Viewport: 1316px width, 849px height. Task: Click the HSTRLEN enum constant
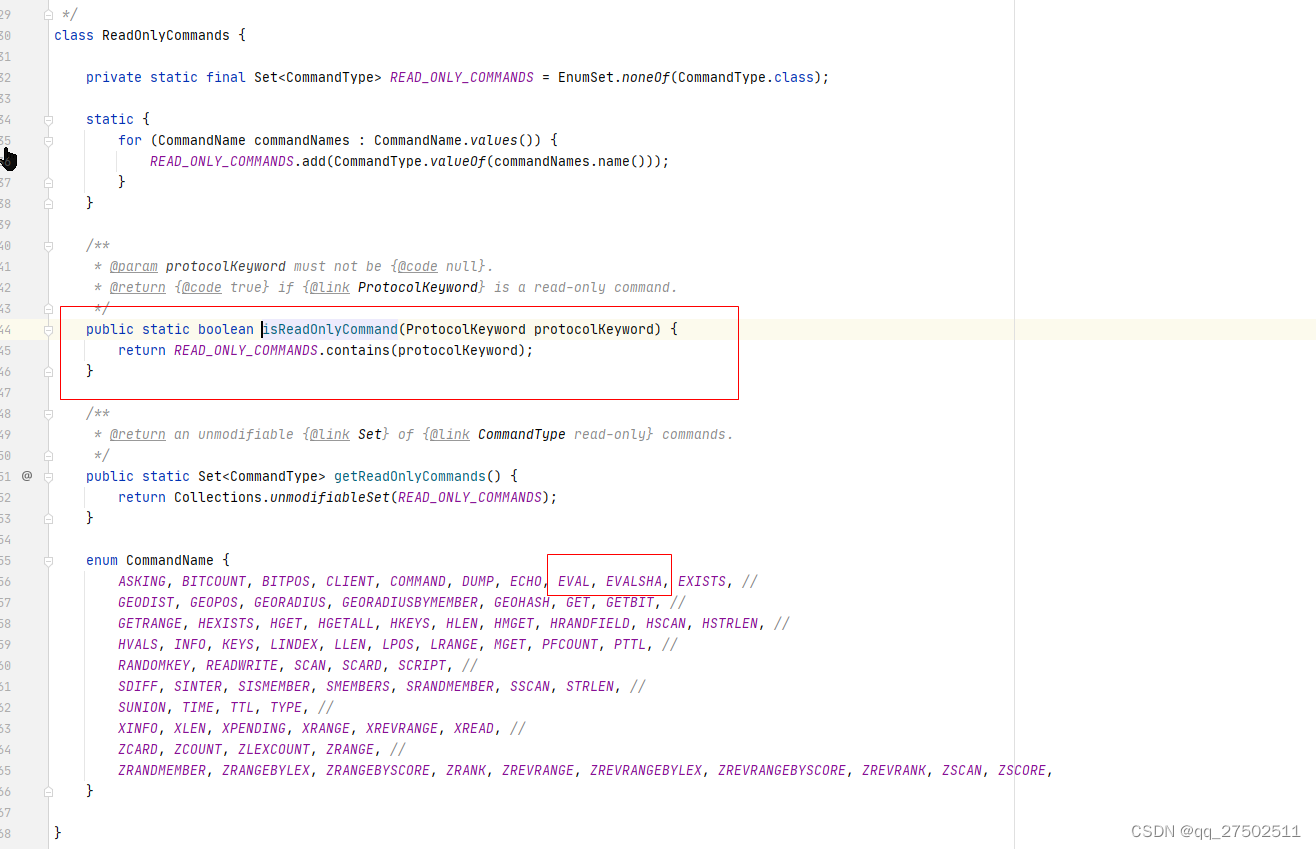pos(730,623)
